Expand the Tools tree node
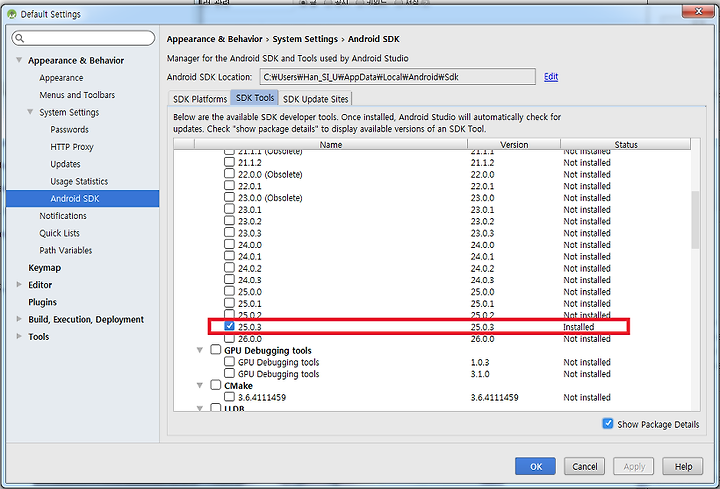Viewport: 720px width, 489px height. pos(19,336)
